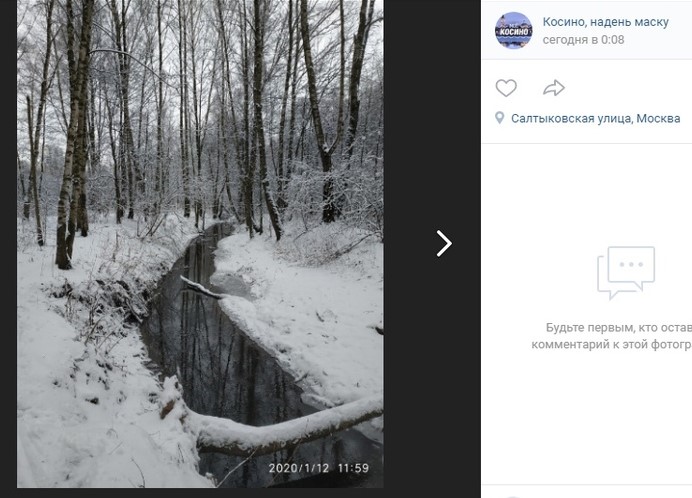Like the photo with the heart icon
The width and height of the screenshot is (692, 498).
click(506, 88)
